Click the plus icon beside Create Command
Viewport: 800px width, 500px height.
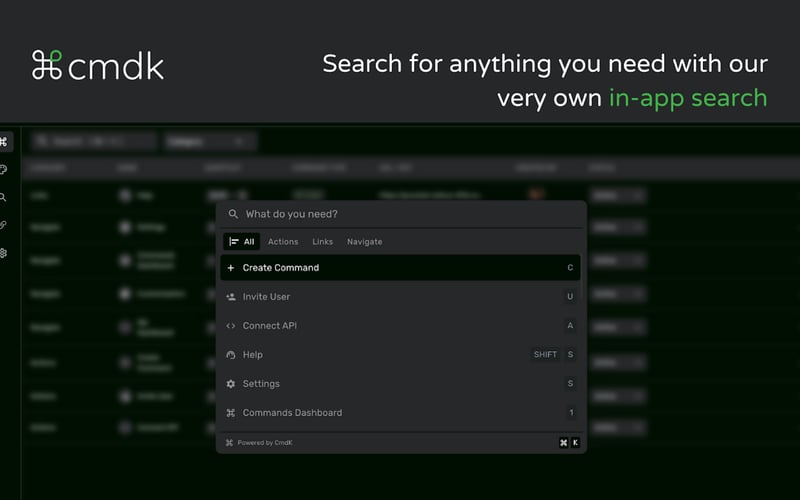(231, 268)
